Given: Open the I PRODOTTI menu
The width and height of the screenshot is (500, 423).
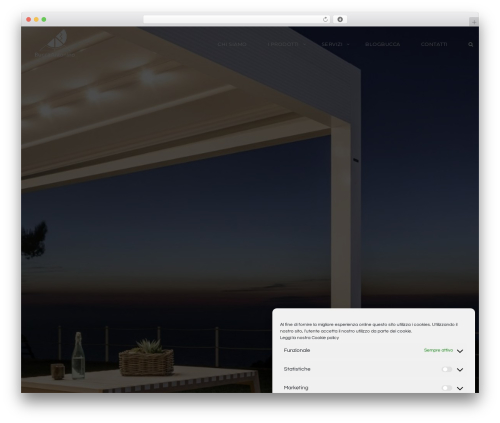Looking at the screenshot, I should 283,44.
